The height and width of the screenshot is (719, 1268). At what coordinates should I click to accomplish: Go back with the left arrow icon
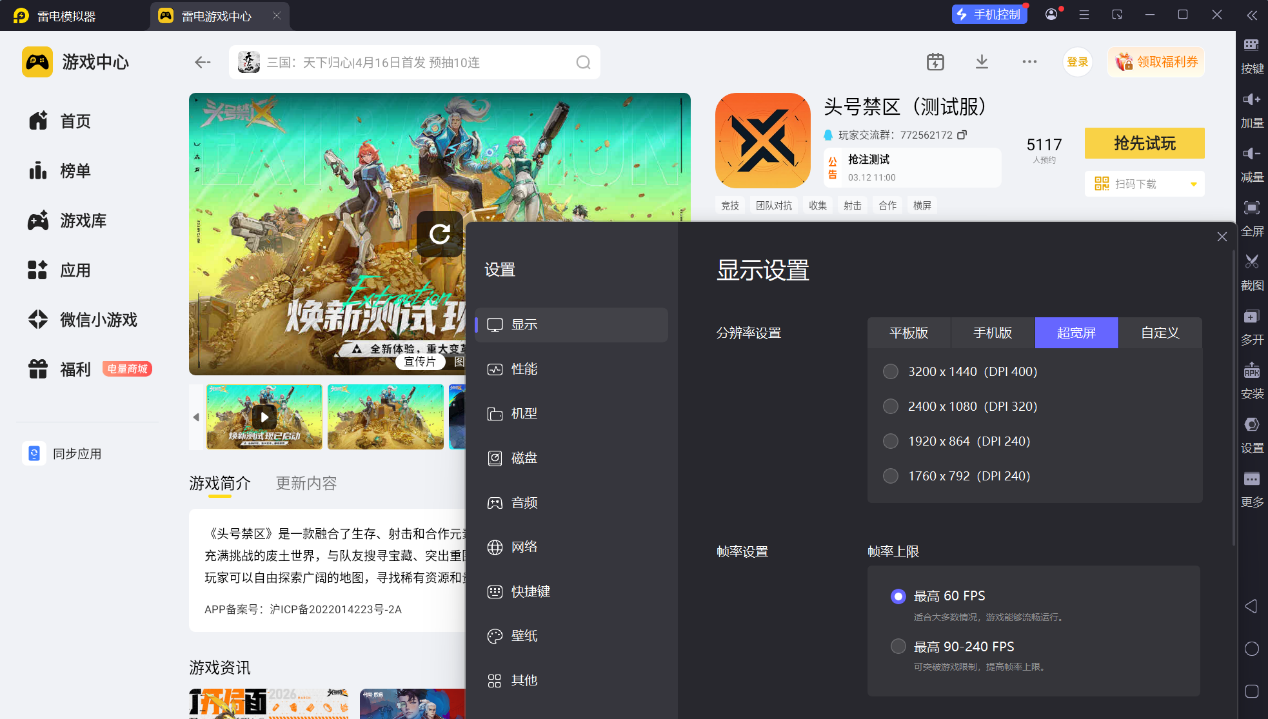[x=203, y=62]
